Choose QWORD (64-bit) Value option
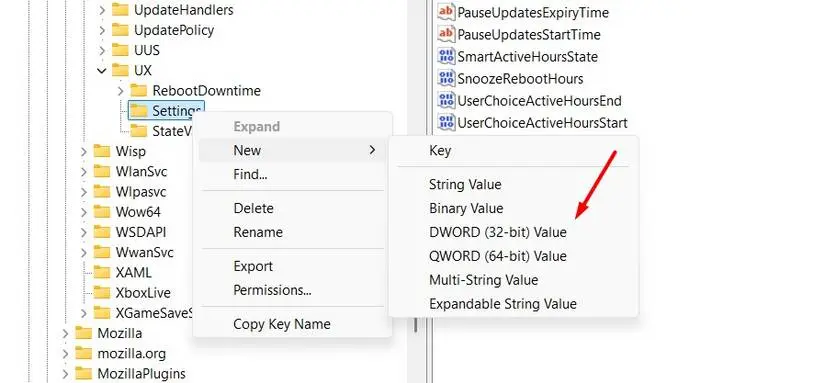 point(498,256)
